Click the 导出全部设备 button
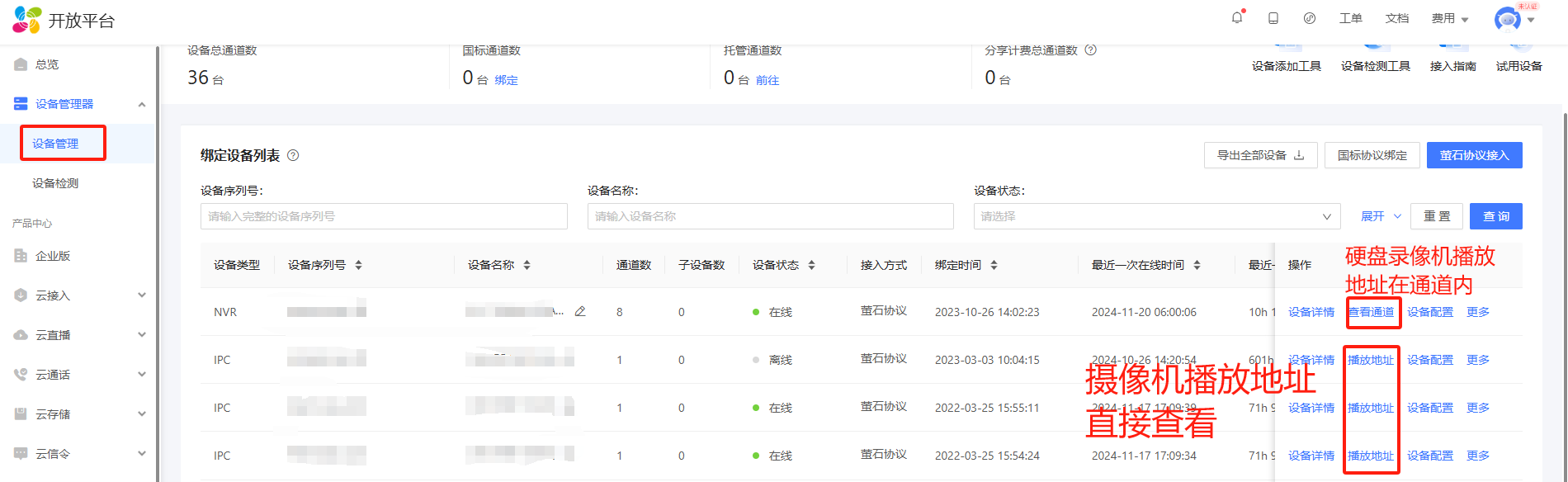1568x482 pixels. pyautogui.click(x=1260, y=155)
